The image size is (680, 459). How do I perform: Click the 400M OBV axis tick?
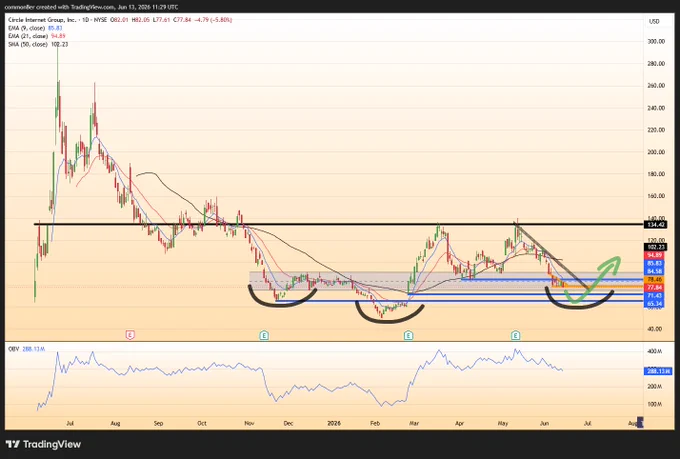click(655, 351)
